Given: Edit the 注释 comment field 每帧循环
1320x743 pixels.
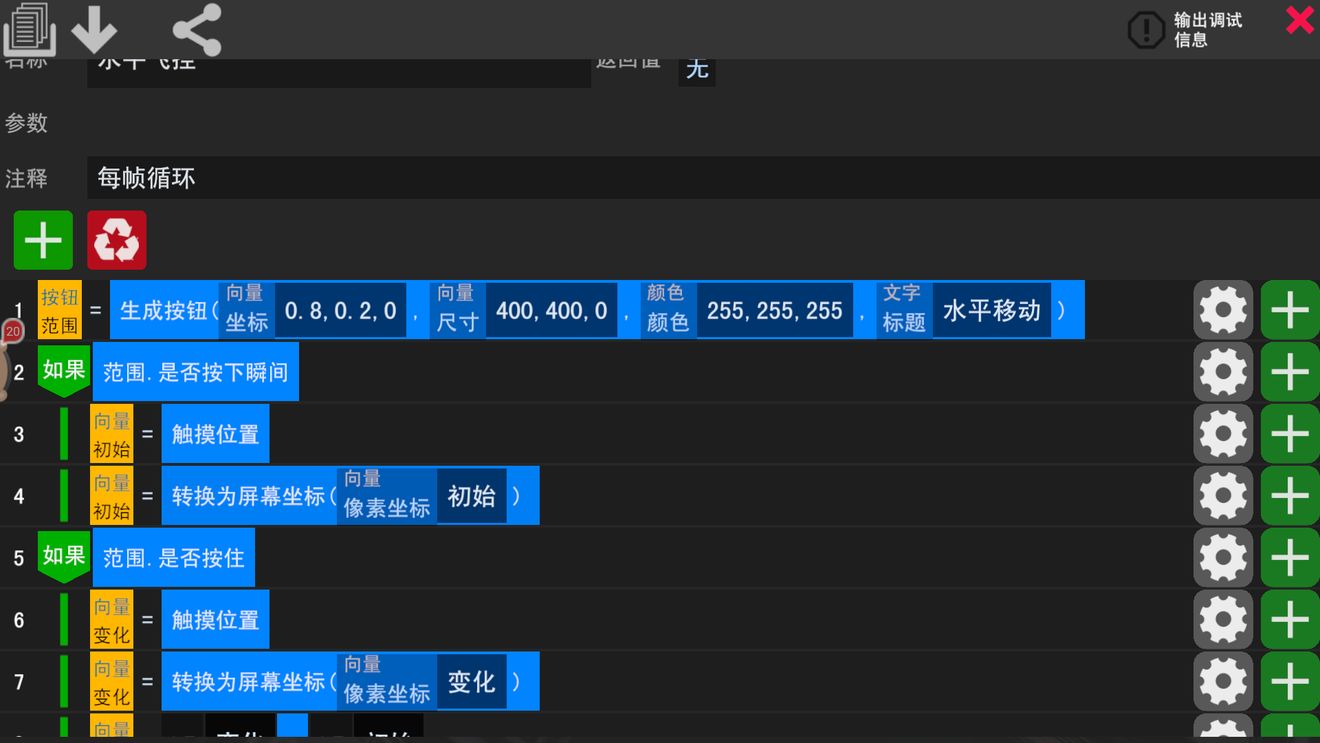Looking at the screenshot, I should point(703,178).
